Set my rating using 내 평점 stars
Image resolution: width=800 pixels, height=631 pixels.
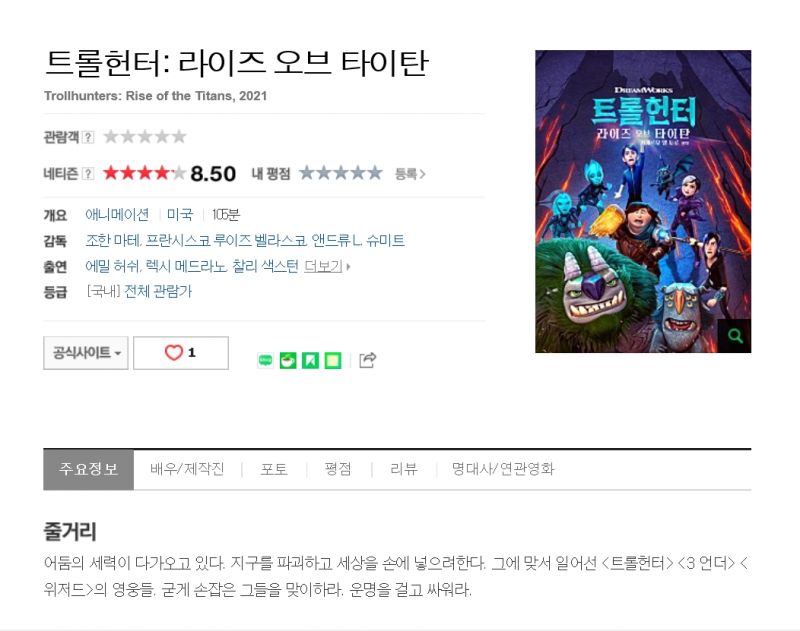click(340, 173)
